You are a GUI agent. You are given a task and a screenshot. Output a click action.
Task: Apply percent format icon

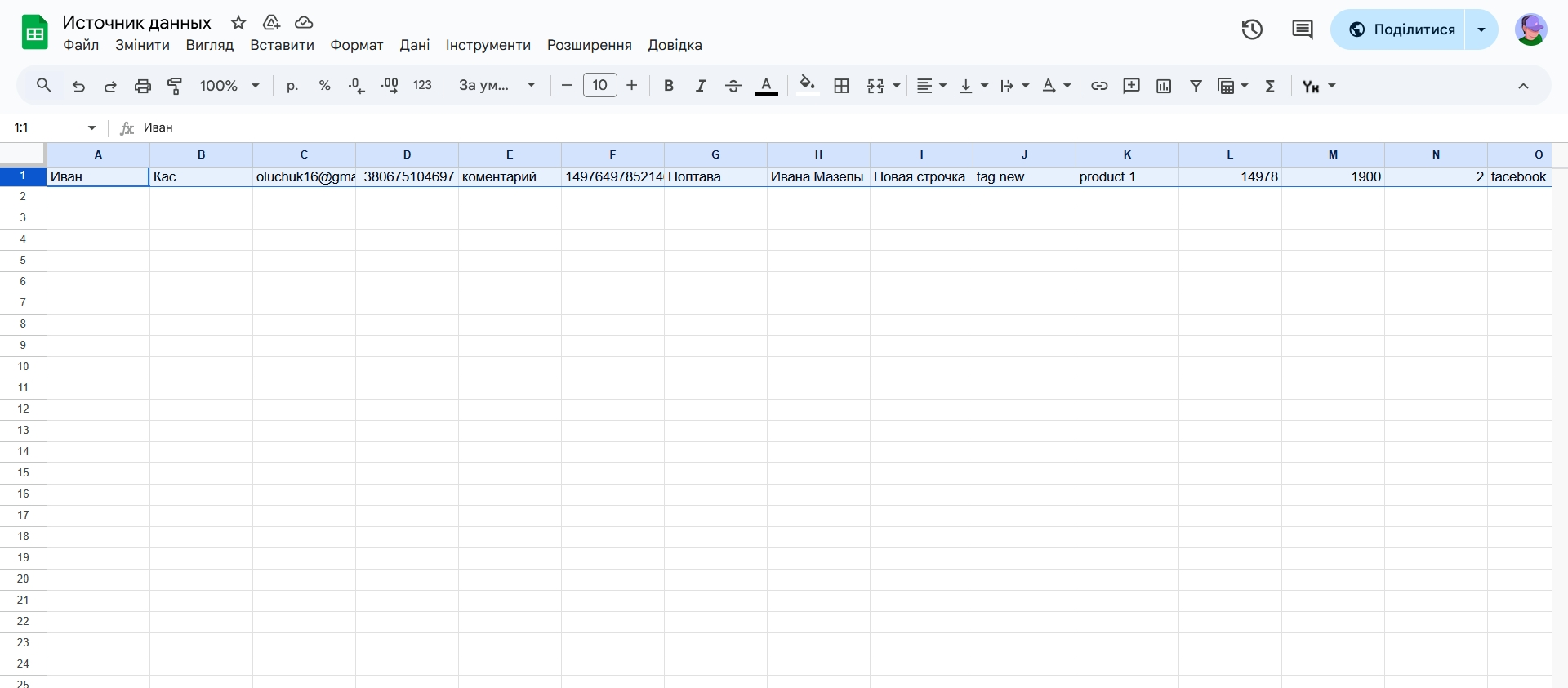pos(325,86)
